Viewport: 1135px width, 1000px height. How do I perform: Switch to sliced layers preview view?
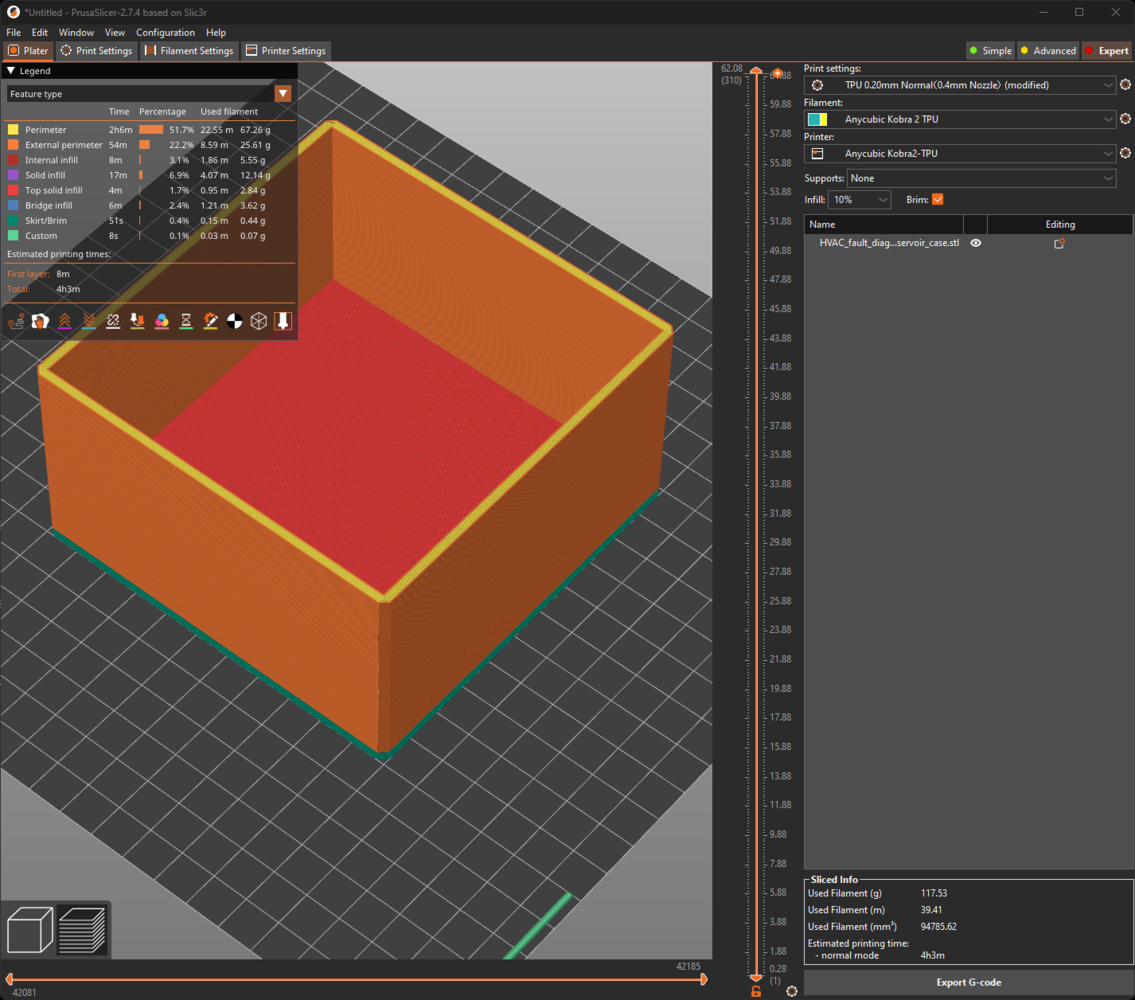pyautogui.click(x=82, y=929)
